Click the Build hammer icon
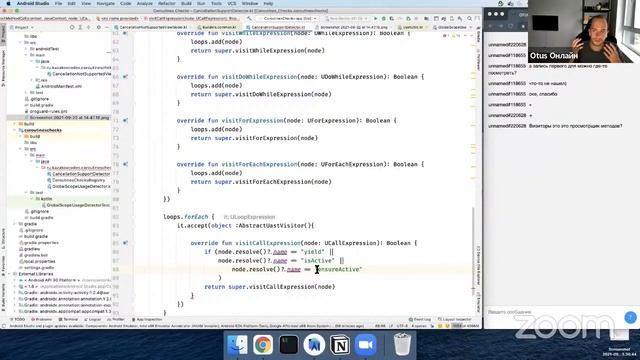 pos(249,18)
